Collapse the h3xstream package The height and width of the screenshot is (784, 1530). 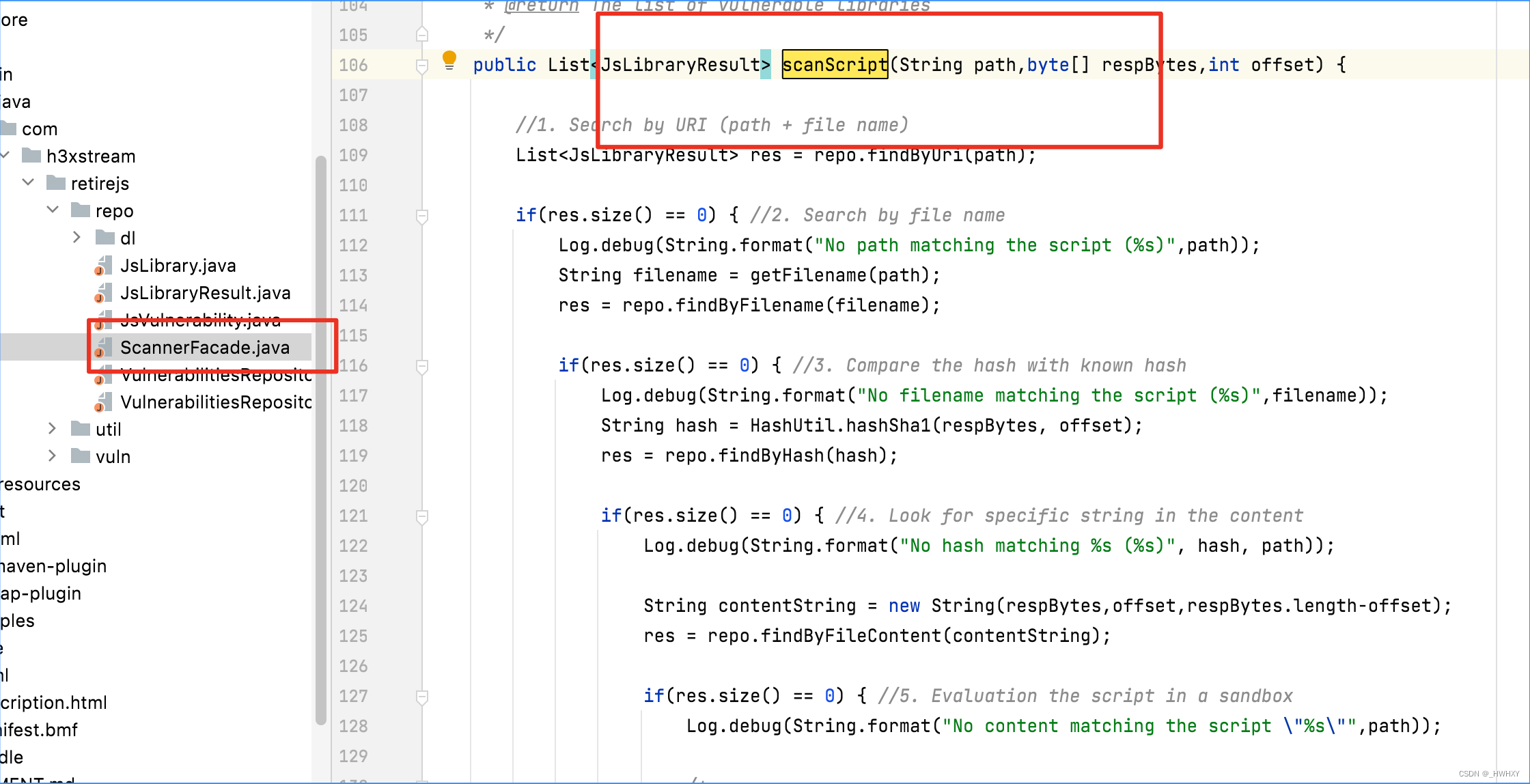point(5,155)
